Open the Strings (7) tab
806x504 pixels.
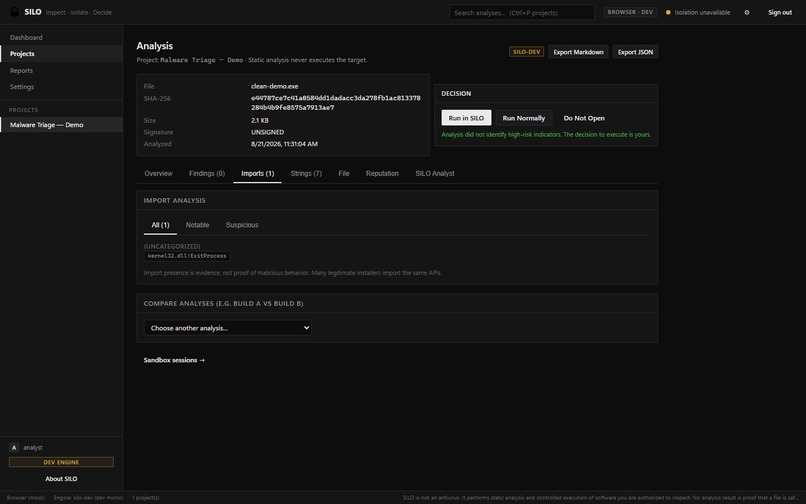pyautogui.click(x=306, y=173)
